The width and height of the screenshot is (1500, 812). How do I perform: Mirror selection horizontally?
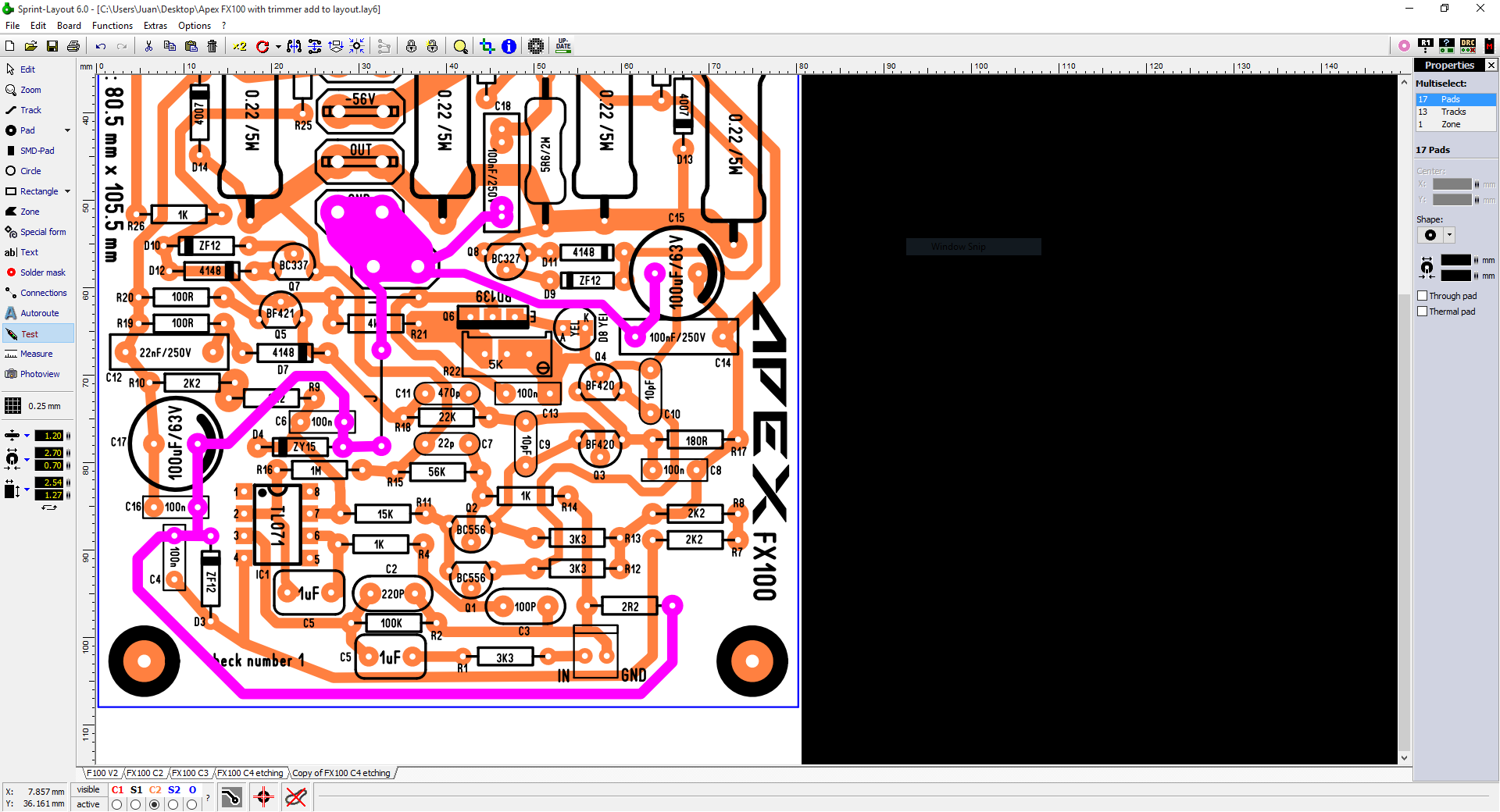pos(294,47)
